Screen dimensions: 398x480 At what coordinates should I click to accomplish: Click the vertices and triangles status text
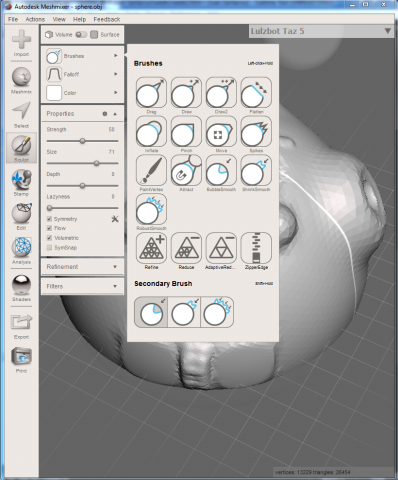click(x=312, y=472)
